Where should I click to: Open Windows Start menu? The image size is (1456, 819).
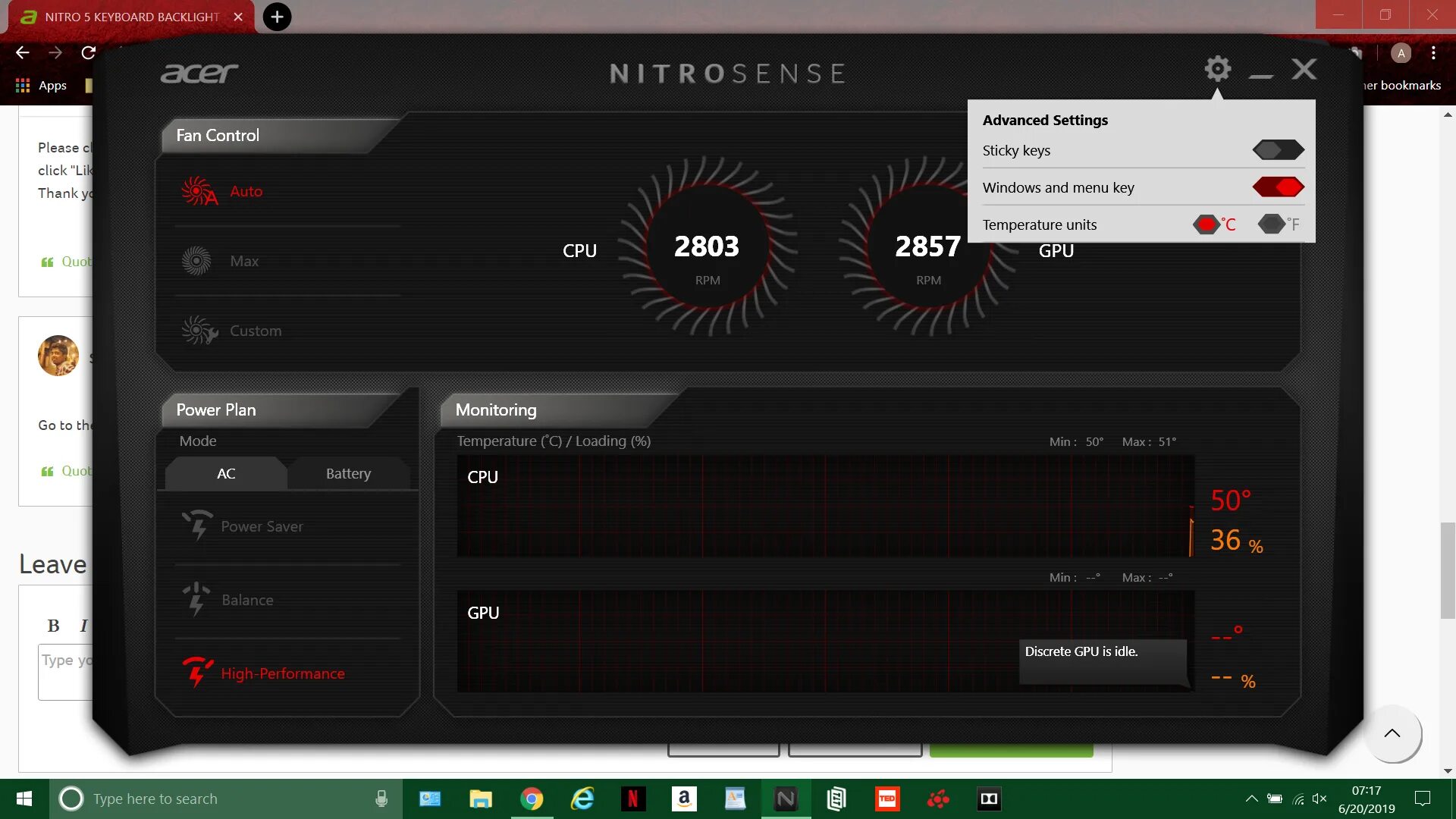point(24,799)
